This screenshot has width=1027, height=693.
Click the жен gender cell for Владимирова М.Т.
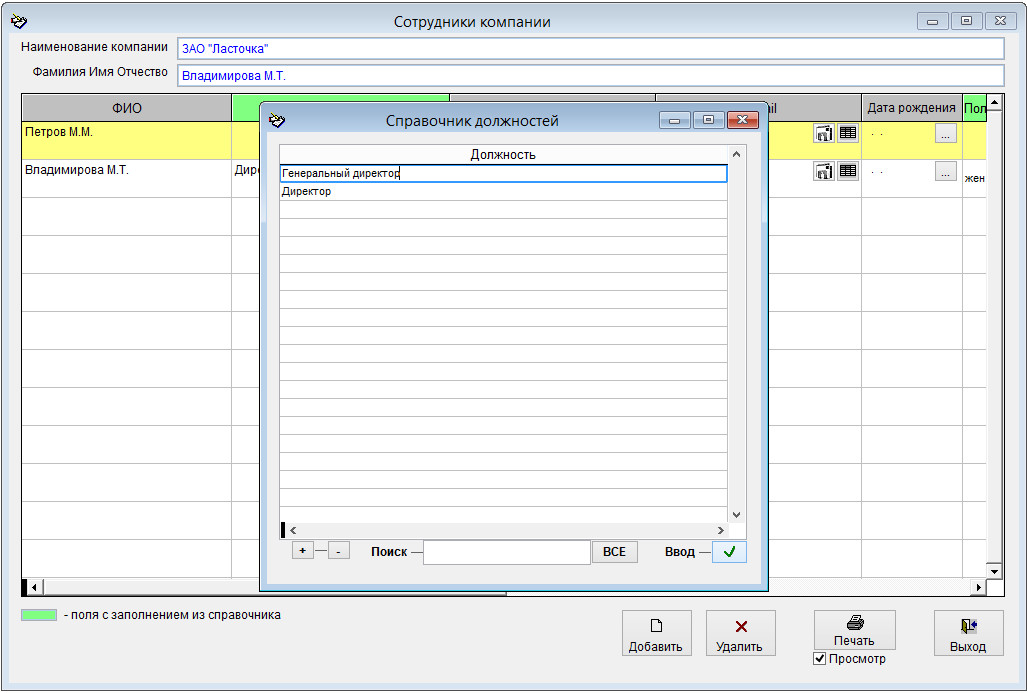(975, 178)
